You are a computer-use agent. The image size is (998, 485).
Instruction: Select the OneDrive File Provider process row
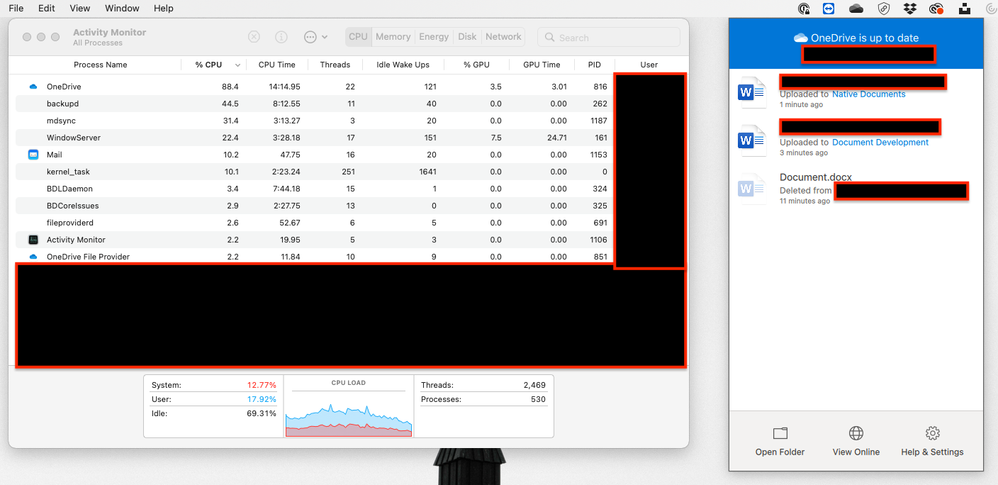pos(315,256)
